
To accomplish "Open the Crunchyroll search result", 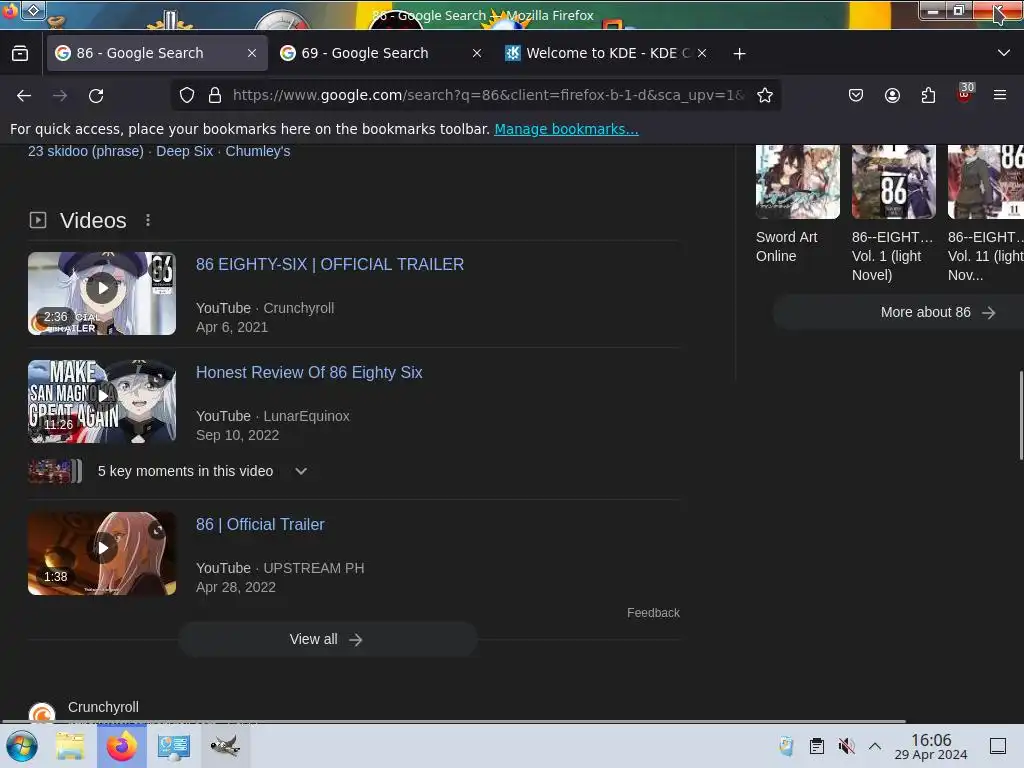I will click(x=103, y=707).
